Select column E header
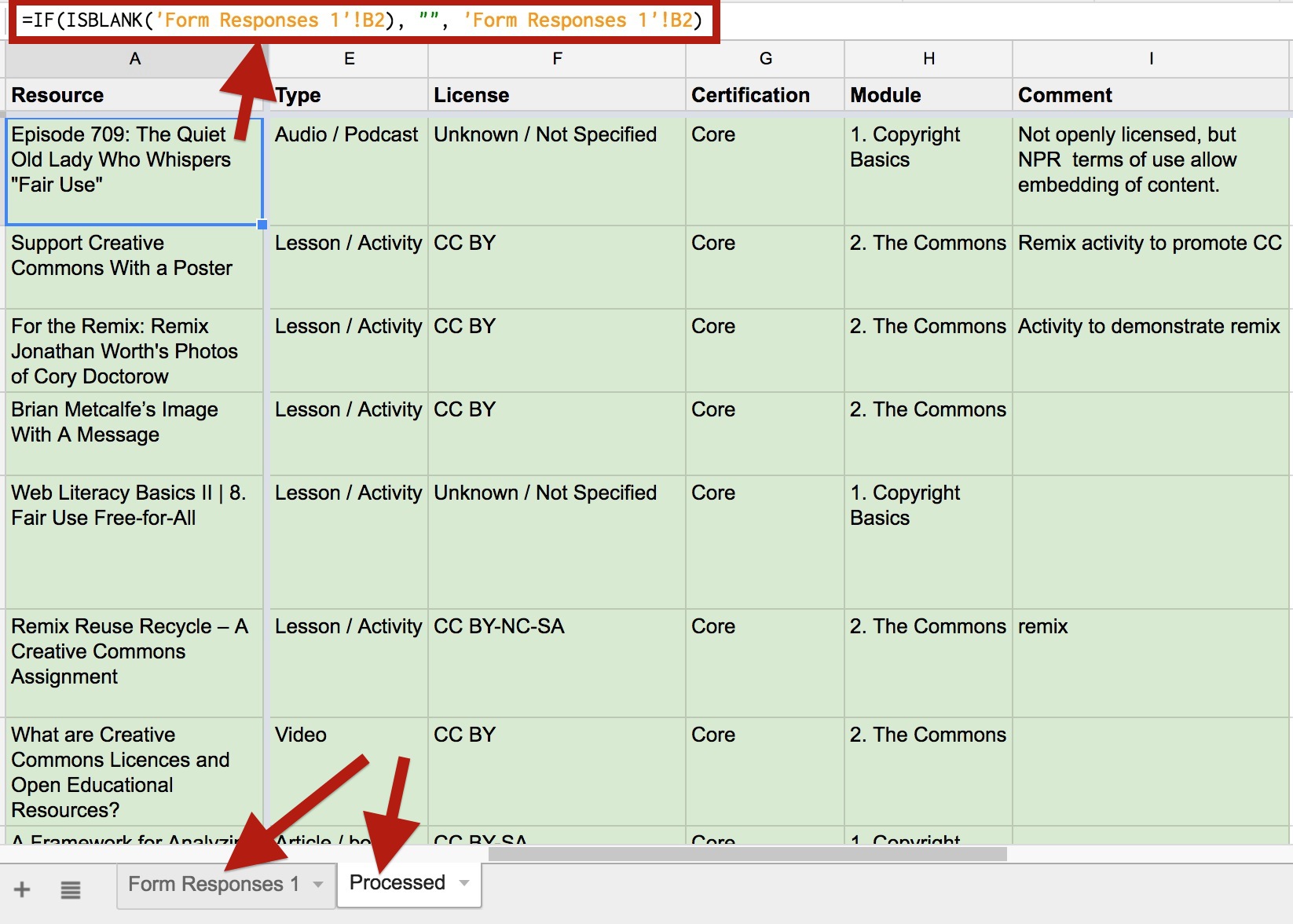Viewport: 1293px width, 924px height. [349, 59]
